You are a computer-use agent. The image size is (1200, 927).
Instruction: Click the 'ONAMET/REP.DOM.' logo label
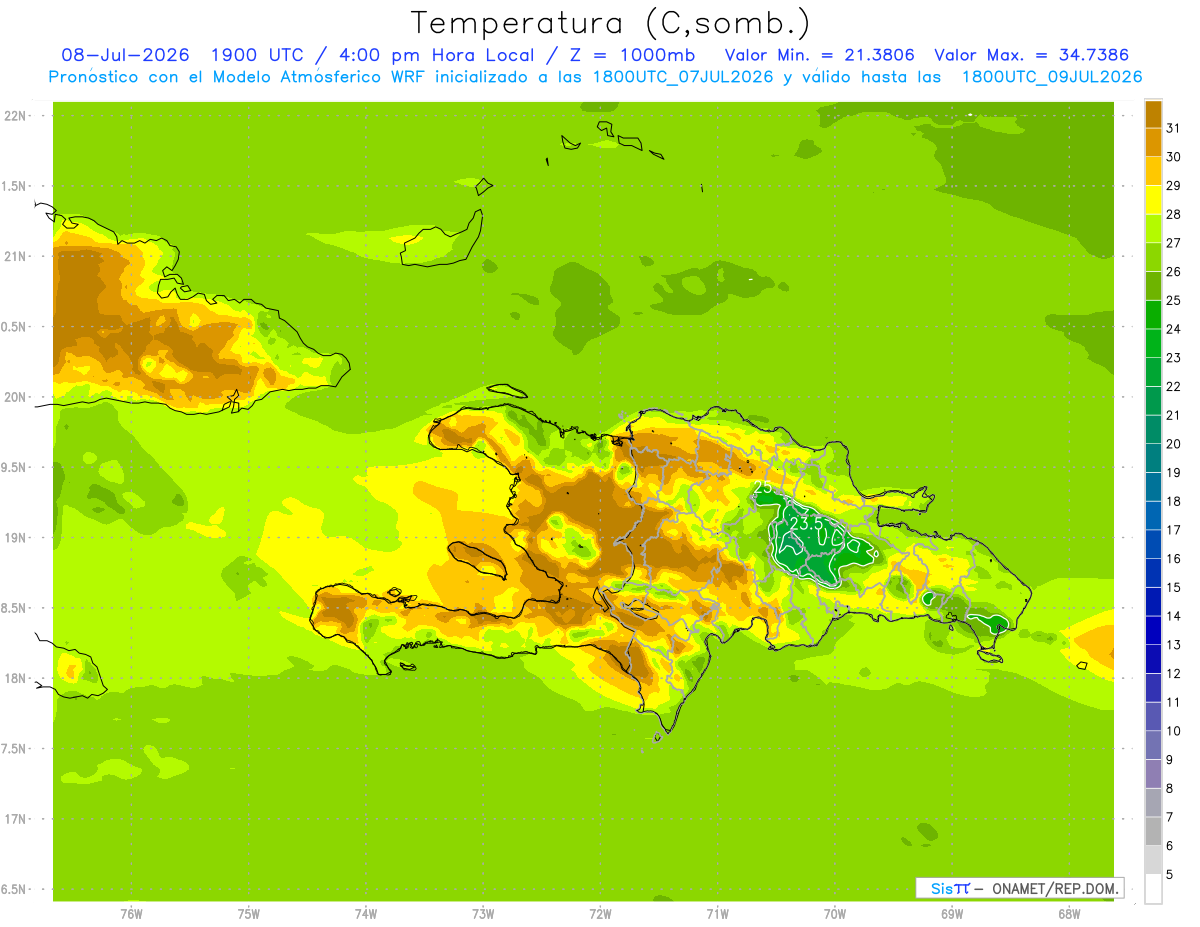[1055, 888]
